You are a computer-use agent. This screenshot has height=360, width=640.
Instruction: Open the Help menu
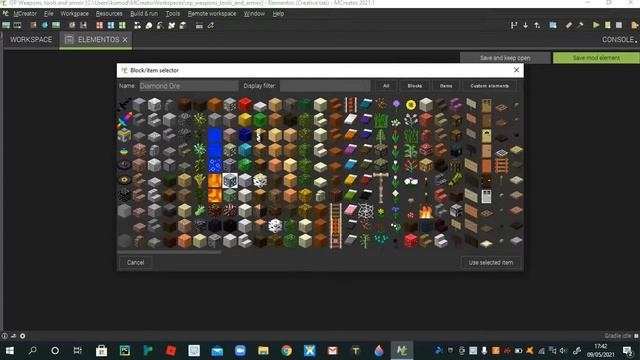[278, 13]
